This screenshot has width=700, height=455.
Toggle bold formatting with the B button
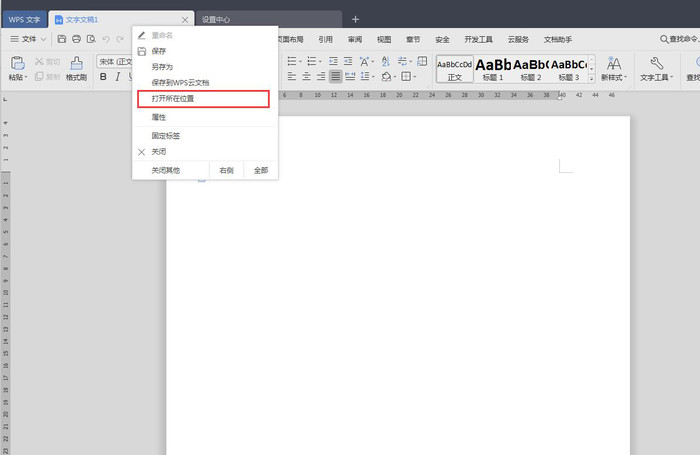pyautogui.click(x=103, y=77)
